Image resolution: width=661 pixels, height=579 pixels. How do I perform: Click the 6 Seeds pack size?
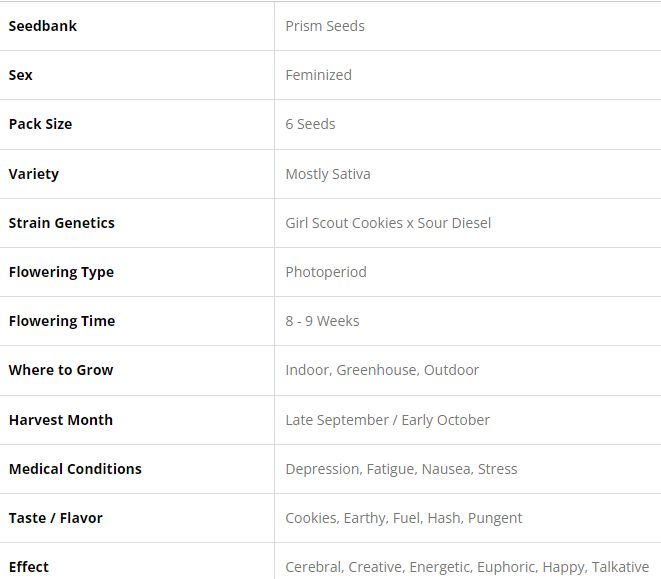[x=310, y=124]
